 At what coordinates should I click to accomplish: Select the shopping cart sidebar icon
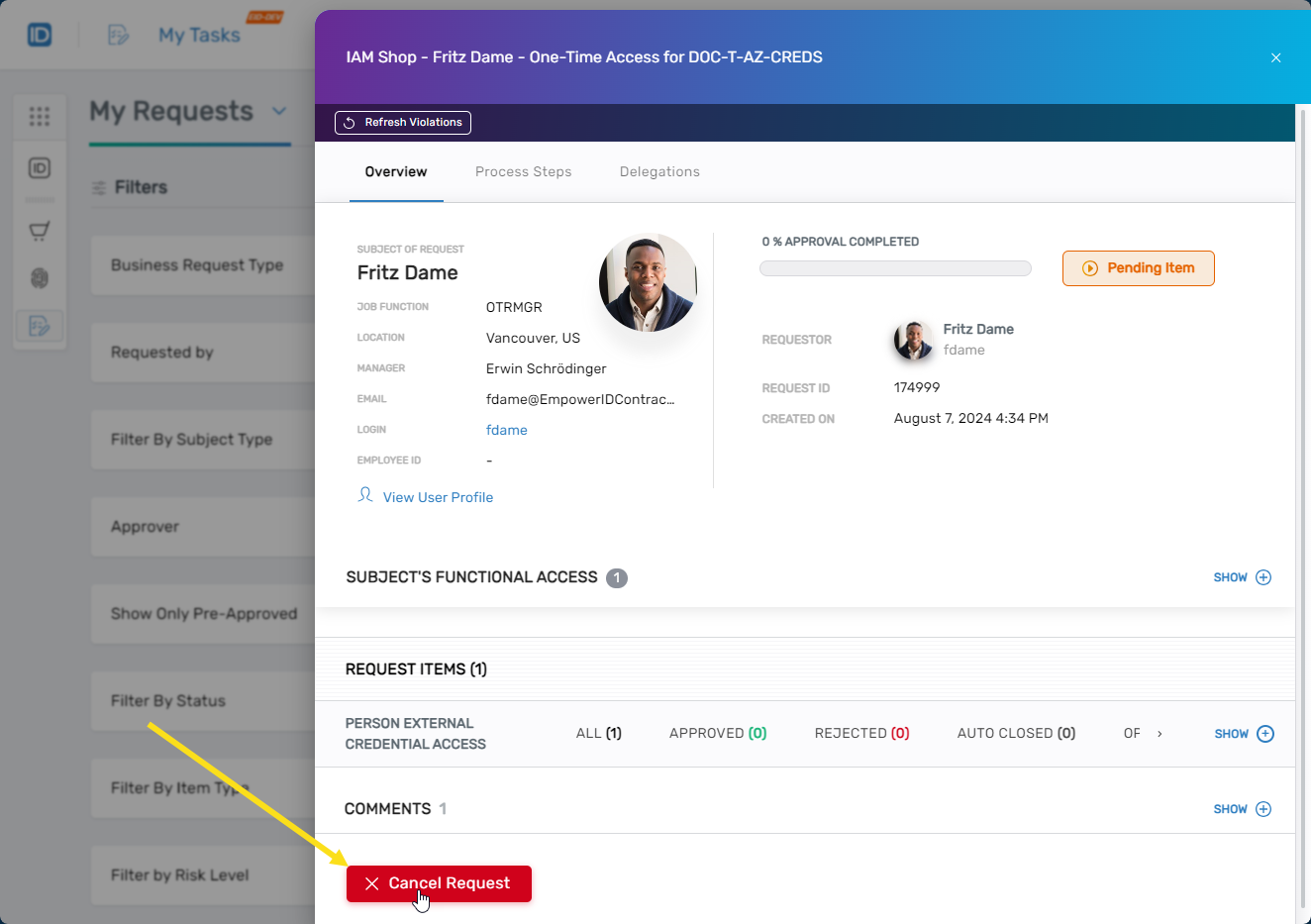[x=40, y=231]
